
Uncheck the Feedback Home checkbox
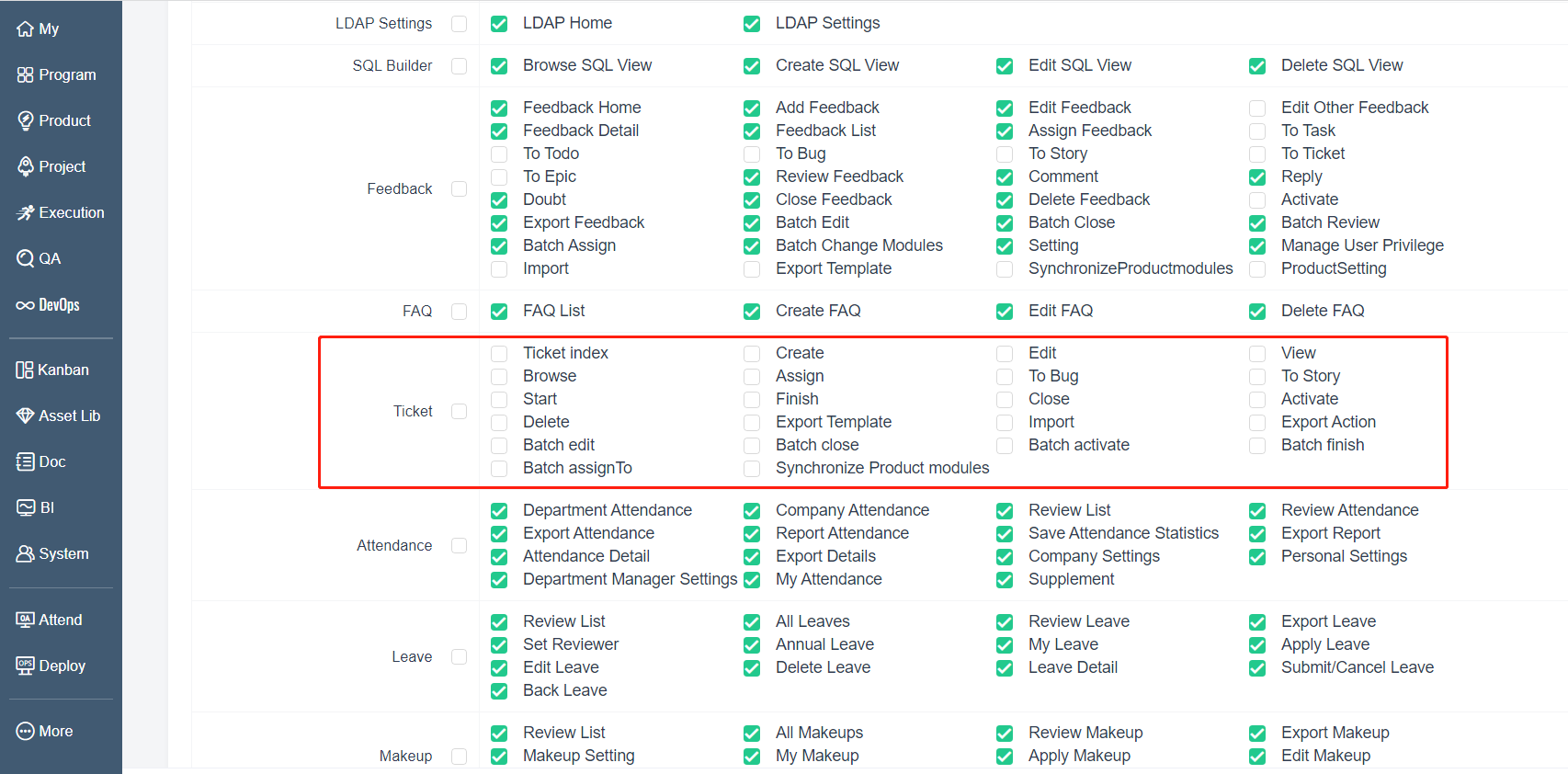pos(499,108)
